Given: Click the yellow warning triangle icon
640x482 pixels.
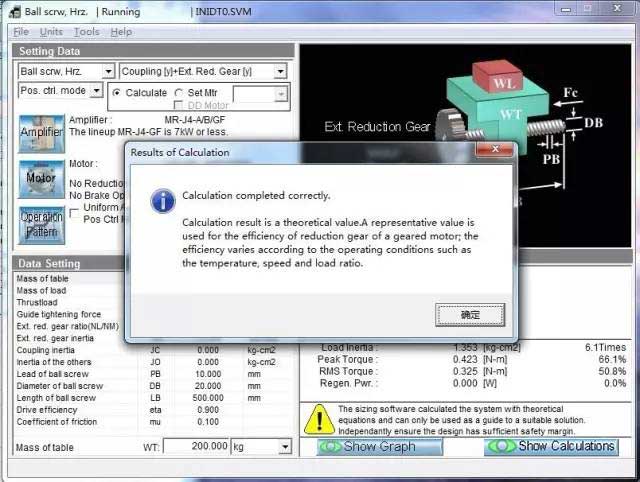Looking at the screenshot, I should tap(319, 418).
